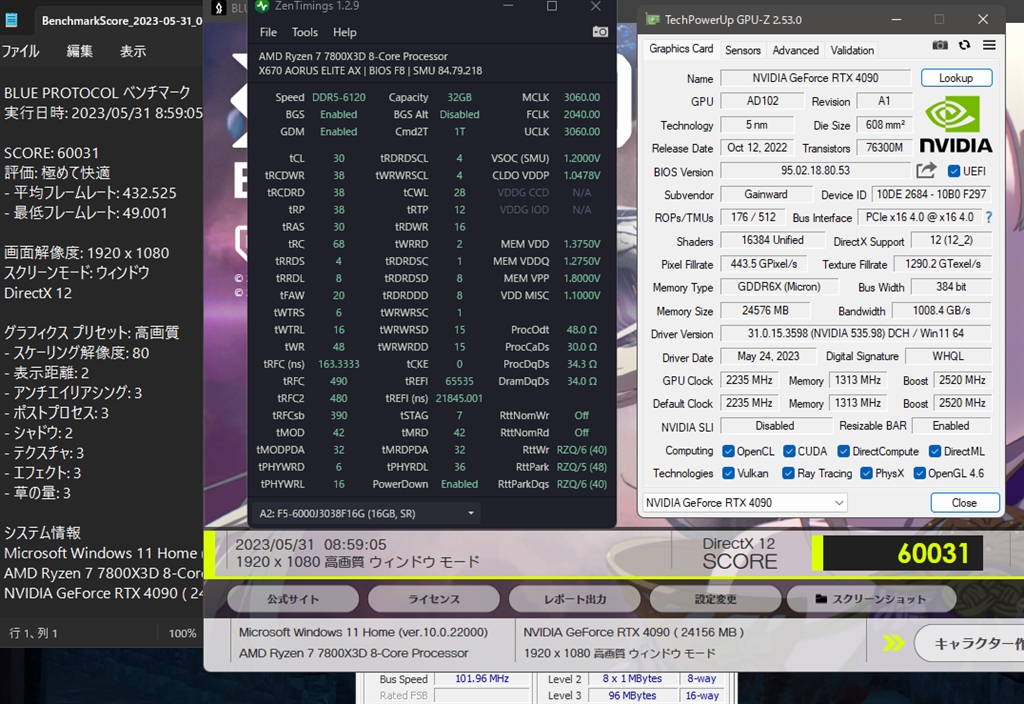The height and width of the screenshot is (704, 1024).
Task: Click the ライセンス button in benchmark
Action: coord(434,599)
